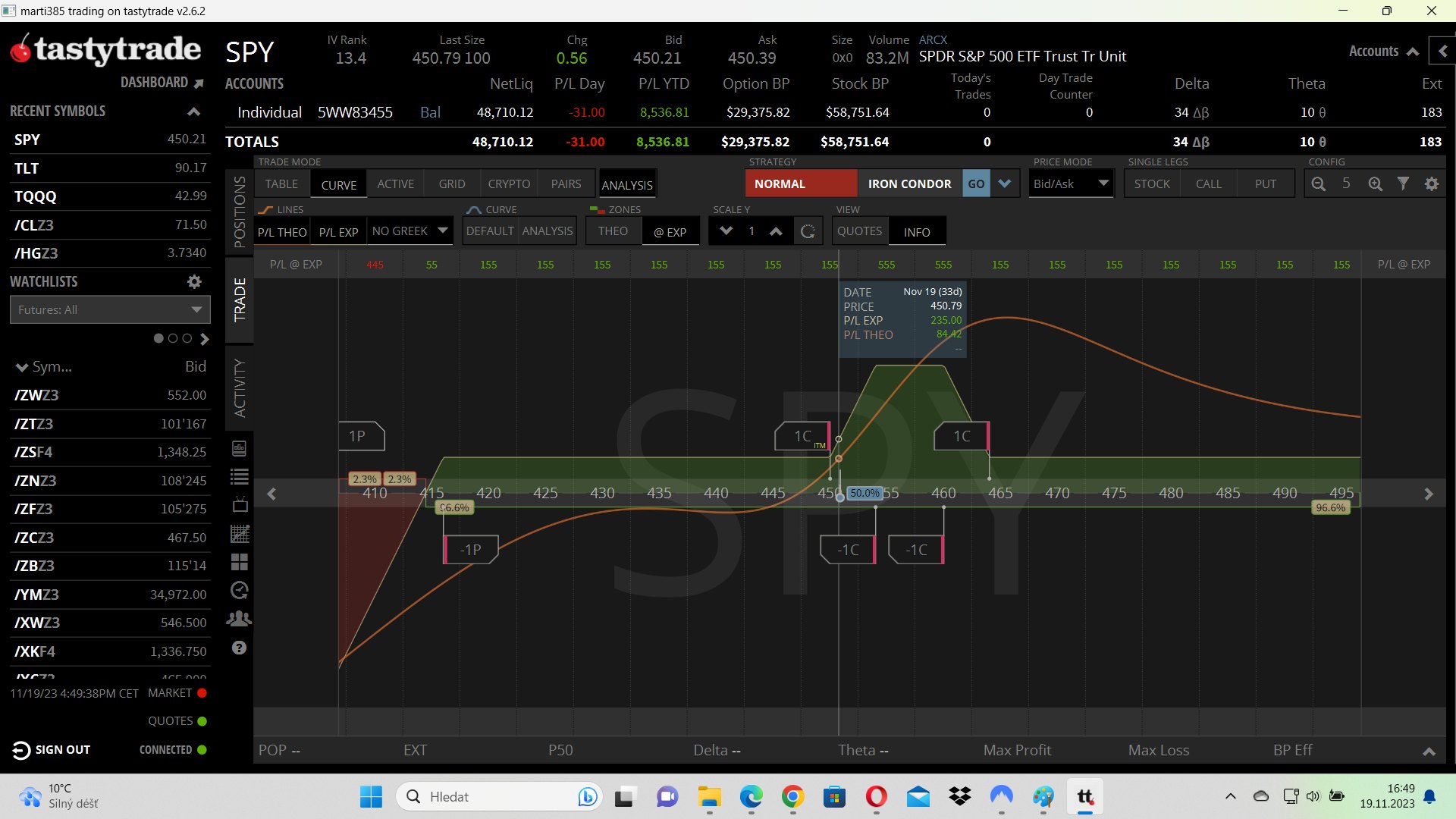Add a STOCK single leg
The height and width of the screenshot is (819, 1456).
click(1152, 184)
